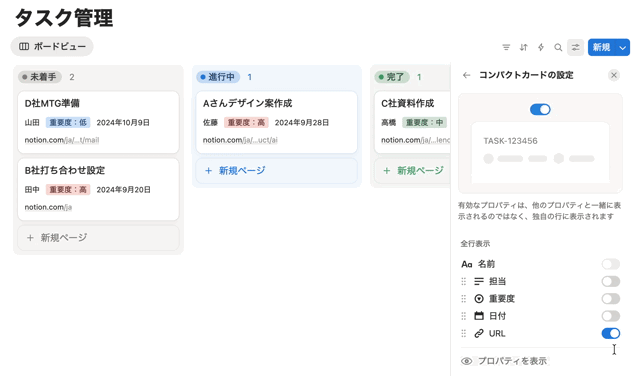Add 新規ページ in the 進行中 column

click(x=277, y=171)
